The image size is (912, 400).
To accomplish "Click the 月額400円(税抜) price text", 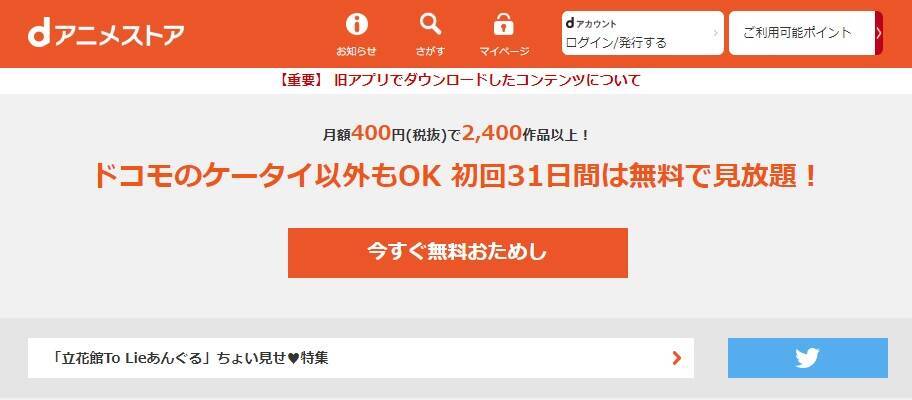I will pos(385,134).
